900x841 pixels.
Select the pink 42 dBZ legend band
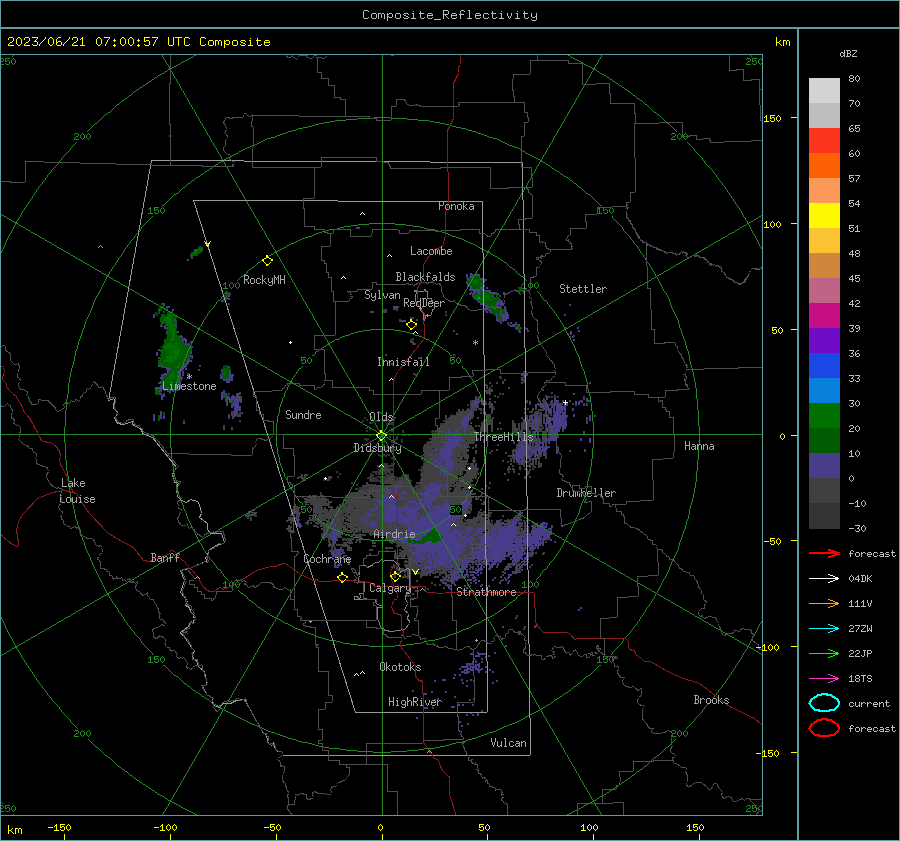tap(824, 290)
